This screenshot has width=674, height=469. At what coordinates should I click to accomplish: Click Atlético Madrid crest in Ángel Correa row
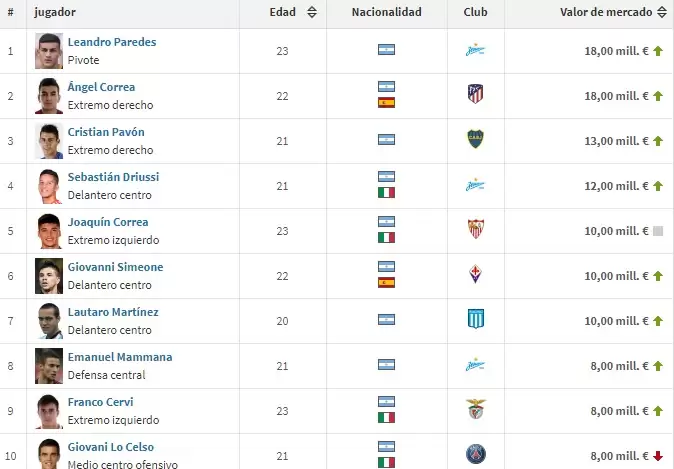[476, 95]
